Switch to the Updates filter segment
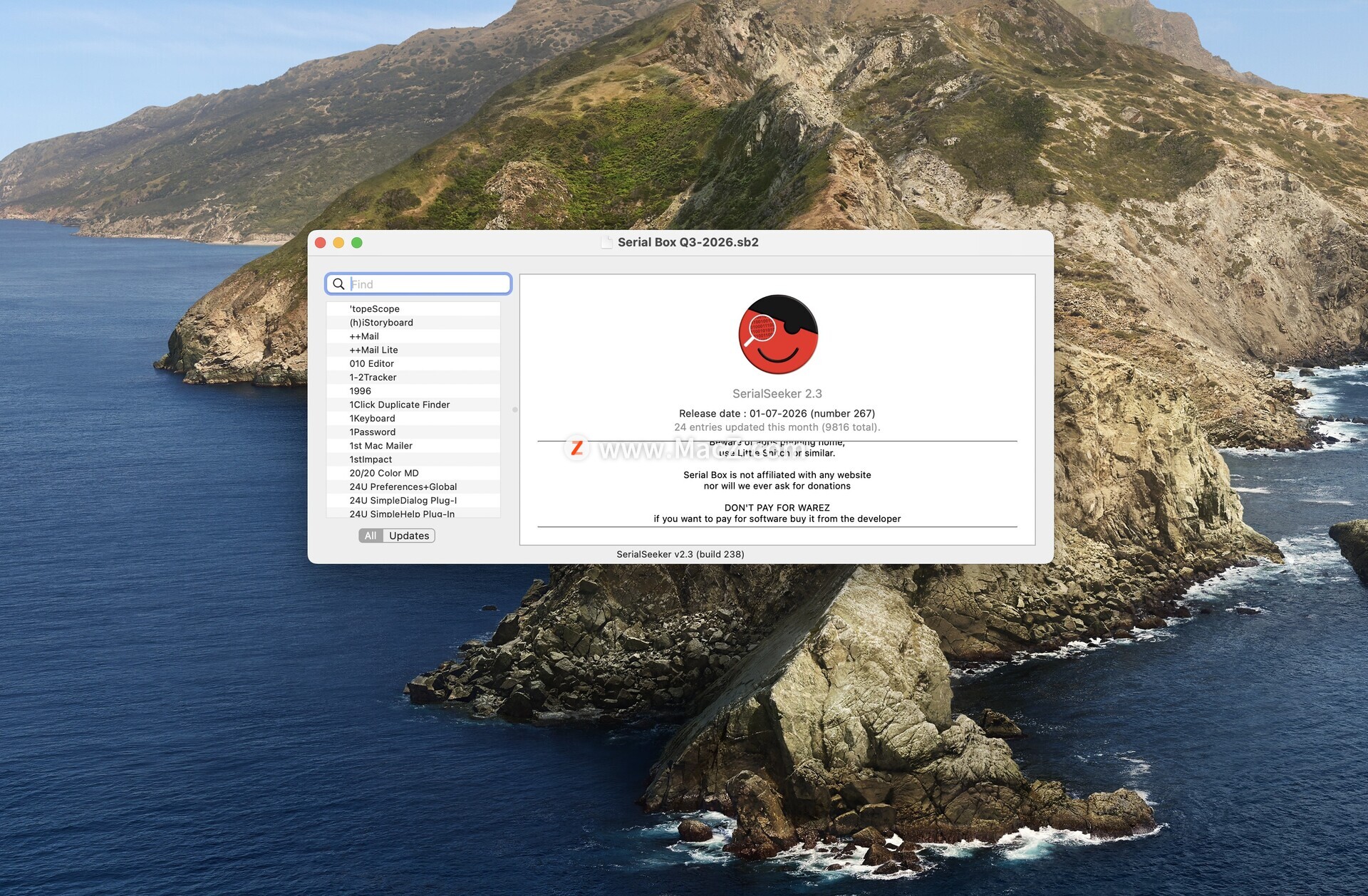 (x=409, y=536)
